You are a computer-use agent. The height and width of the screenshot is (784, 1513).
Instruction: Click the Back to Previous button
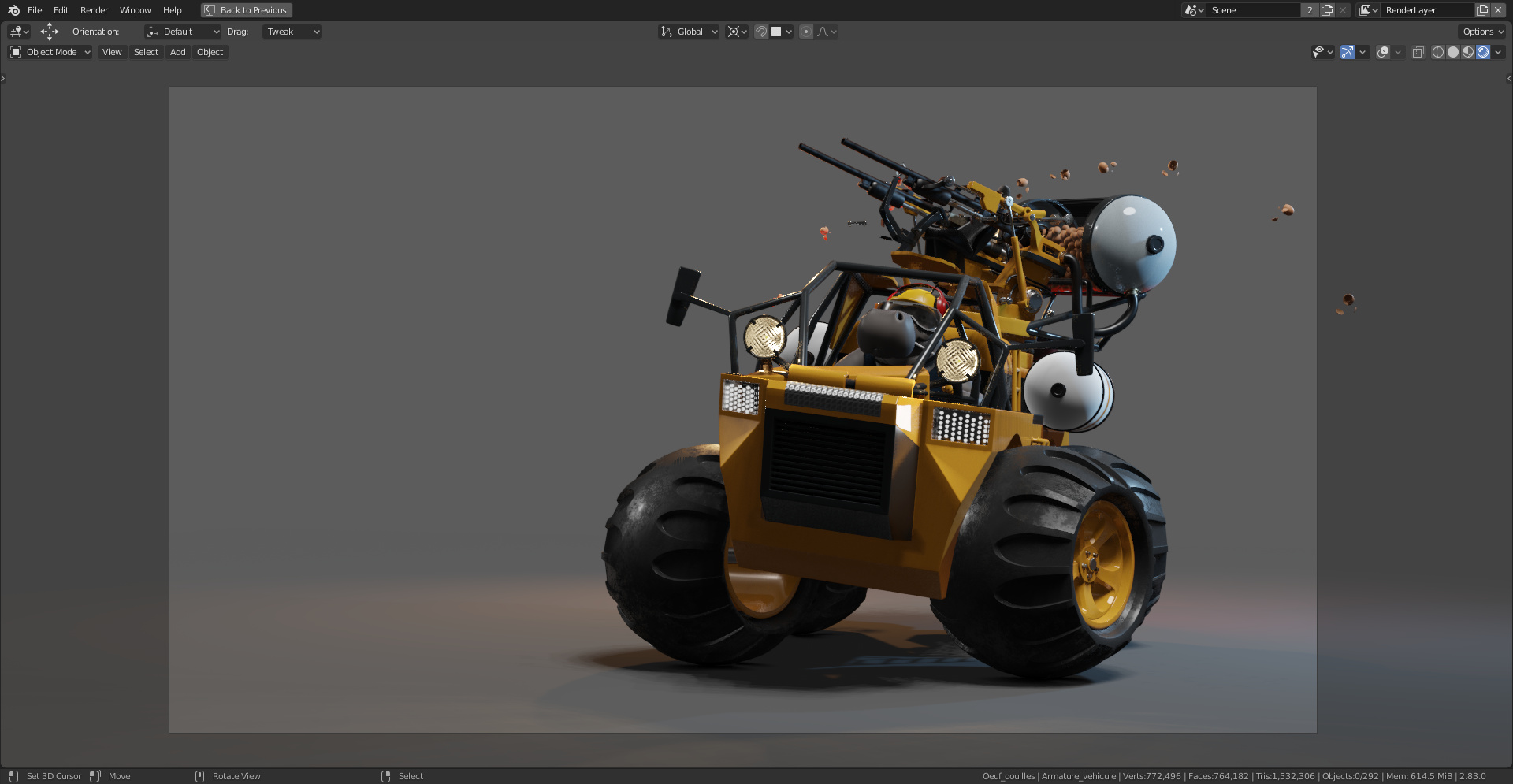coord(247,10)
